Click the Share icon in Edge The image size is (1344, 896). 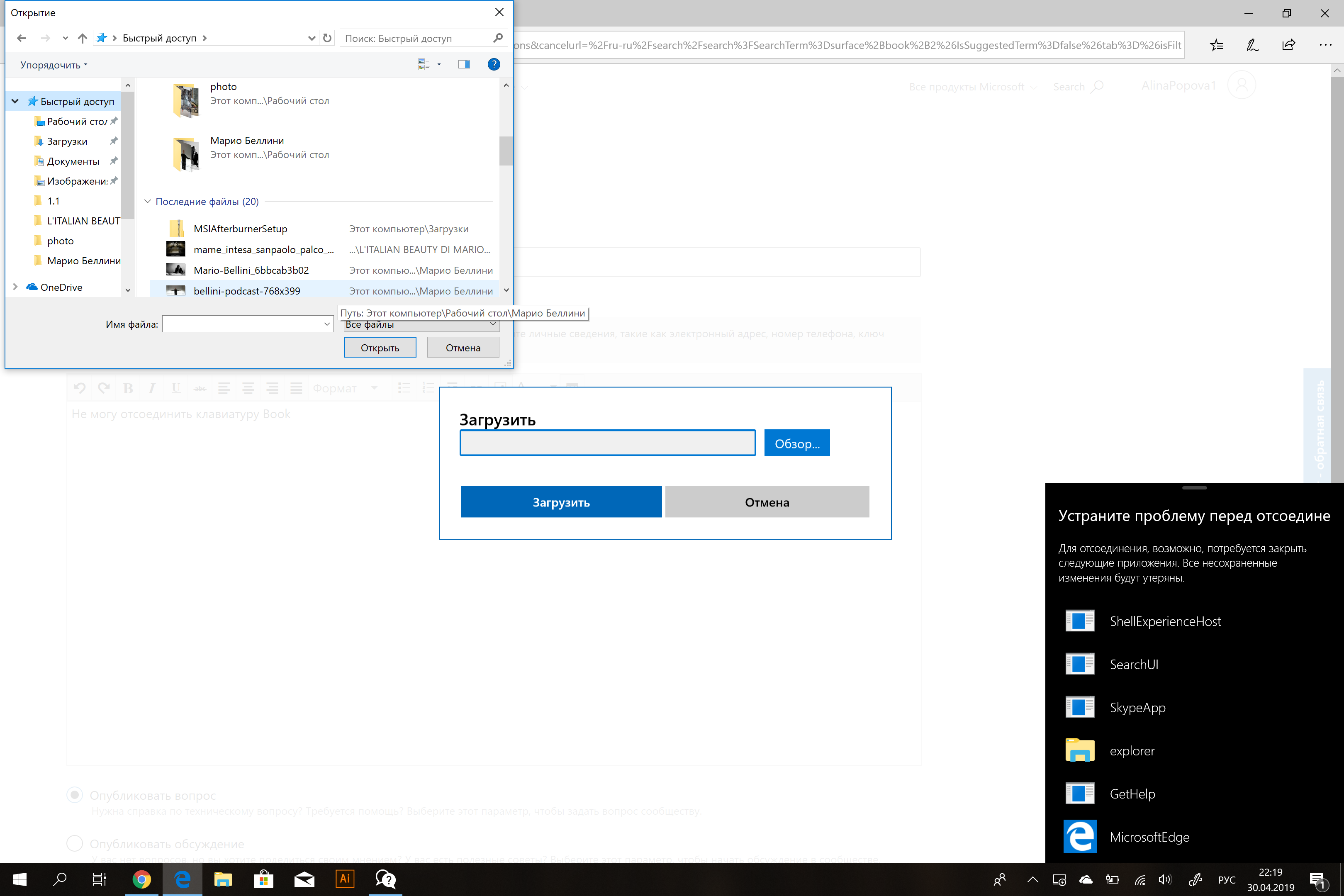(x=1288, y=45)
